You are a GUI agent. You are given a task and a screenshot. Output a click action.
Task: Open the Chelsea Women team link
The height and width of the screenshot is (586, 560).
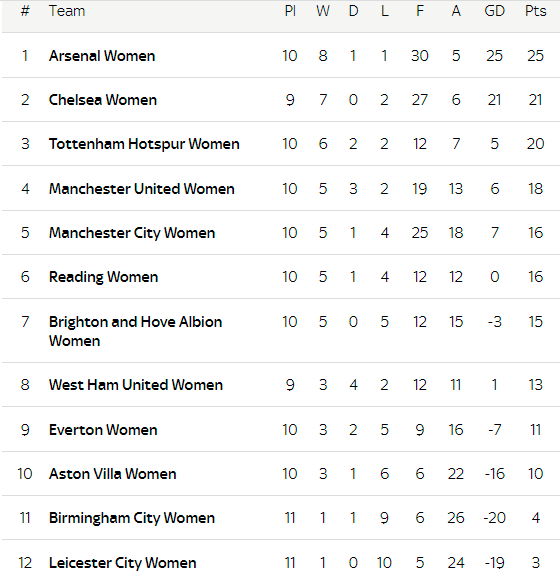(x=103, y=100)
